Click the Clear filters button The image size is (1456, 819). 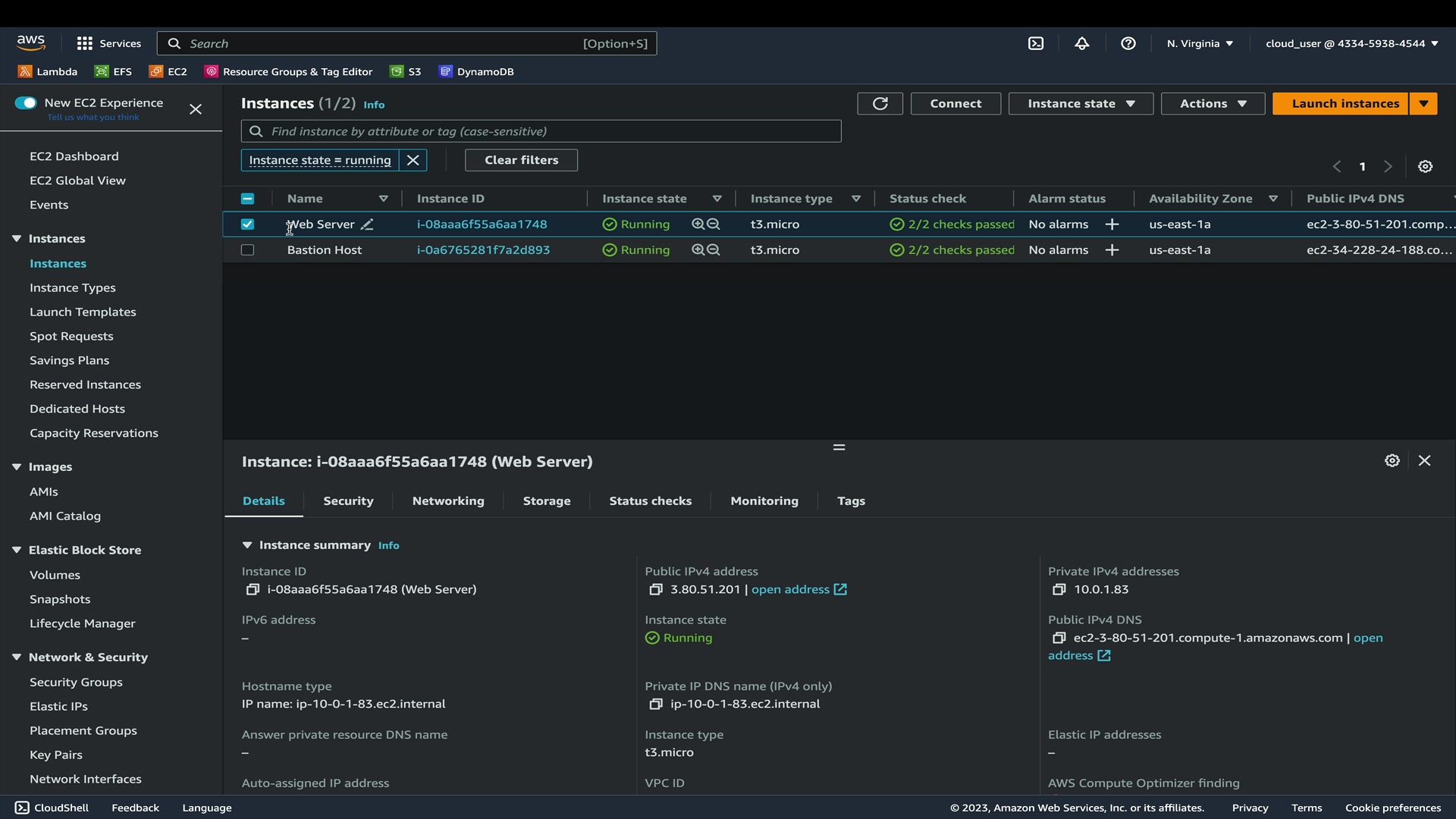[521, 161]
